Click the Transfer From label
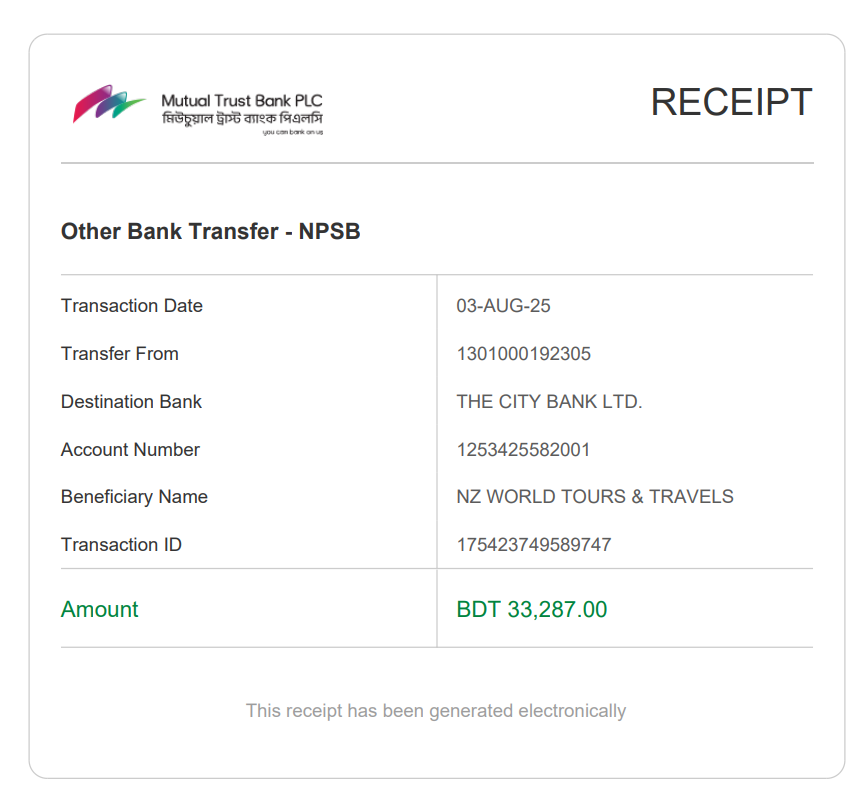 pos(120,354)
